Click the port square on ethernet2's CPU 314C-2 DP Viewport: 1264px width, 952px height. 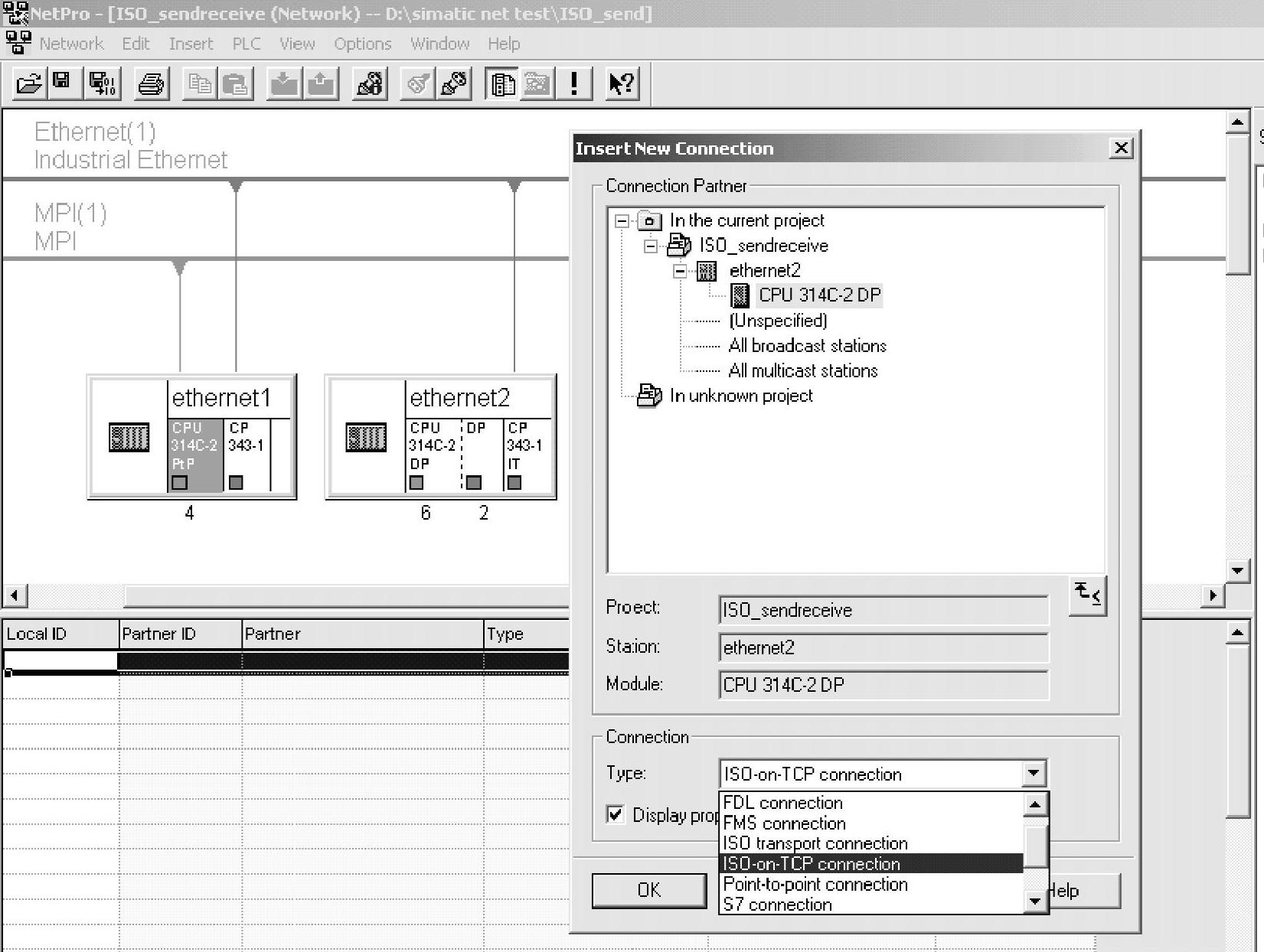pos(416,482)
